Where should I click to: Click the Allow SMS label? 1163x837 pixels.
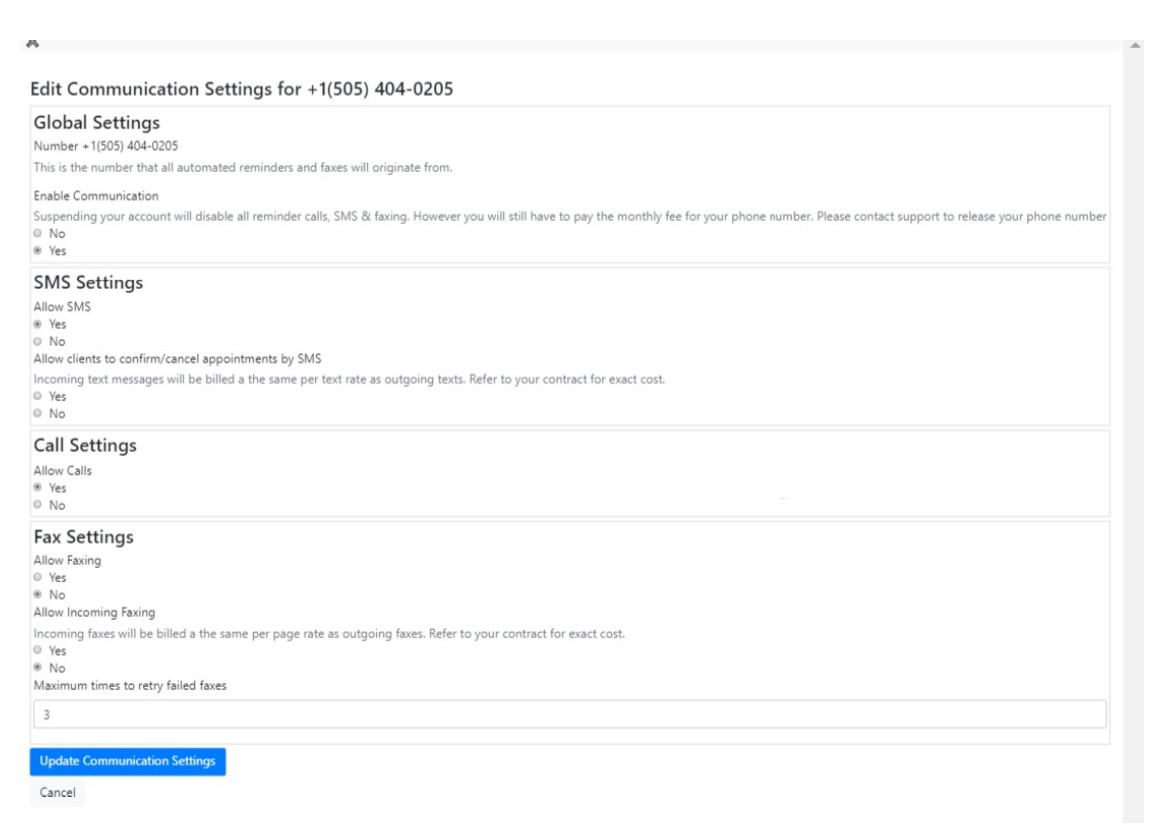tap(62, 306)
